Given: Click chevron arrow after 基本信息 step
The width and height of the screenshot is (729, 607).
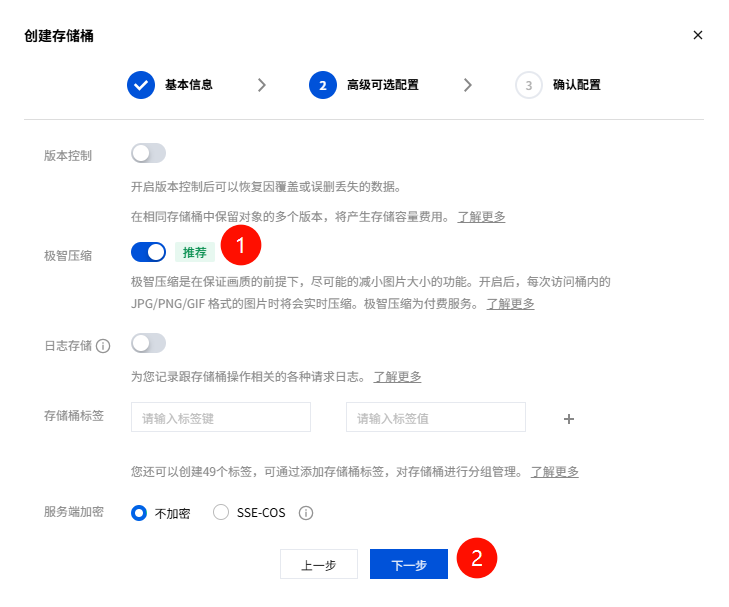Looking at the screenshot, I should (x=262, y=85).
